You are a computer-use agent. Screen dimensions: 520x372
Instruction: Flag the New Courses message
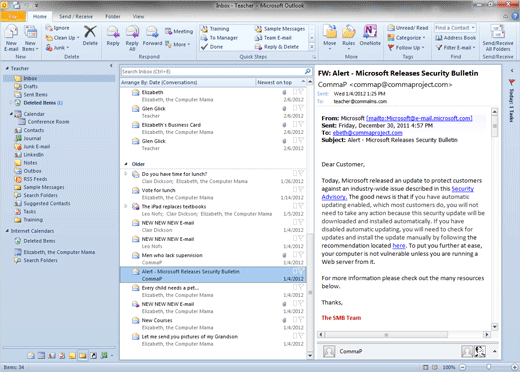(301, 319)
